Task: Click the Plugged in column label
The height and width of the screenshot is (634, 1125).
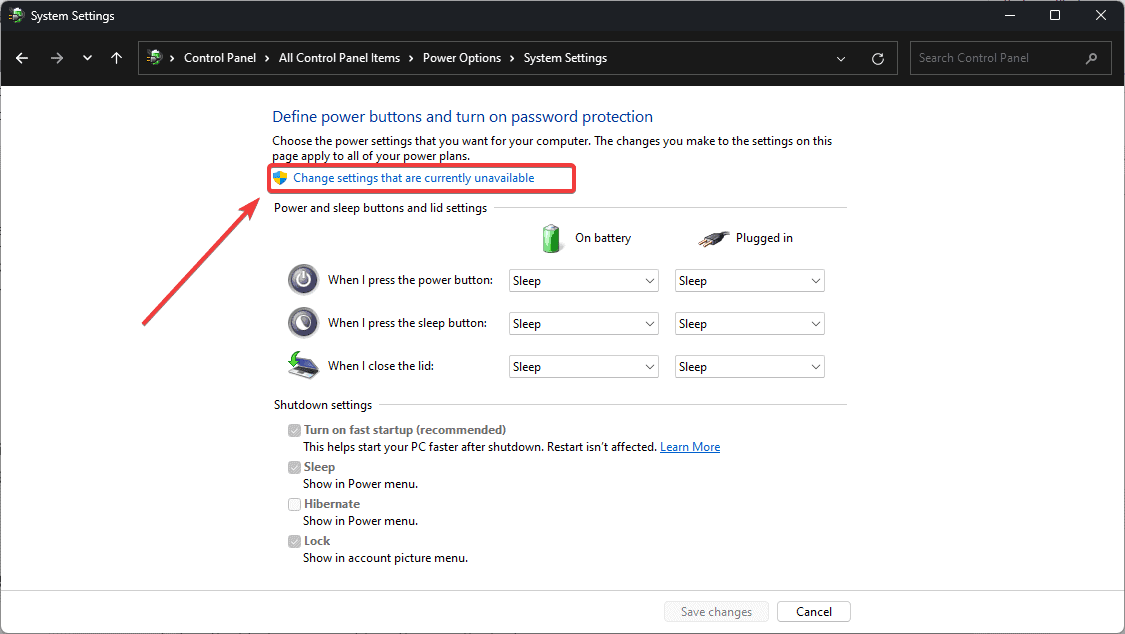Action: 764,238
